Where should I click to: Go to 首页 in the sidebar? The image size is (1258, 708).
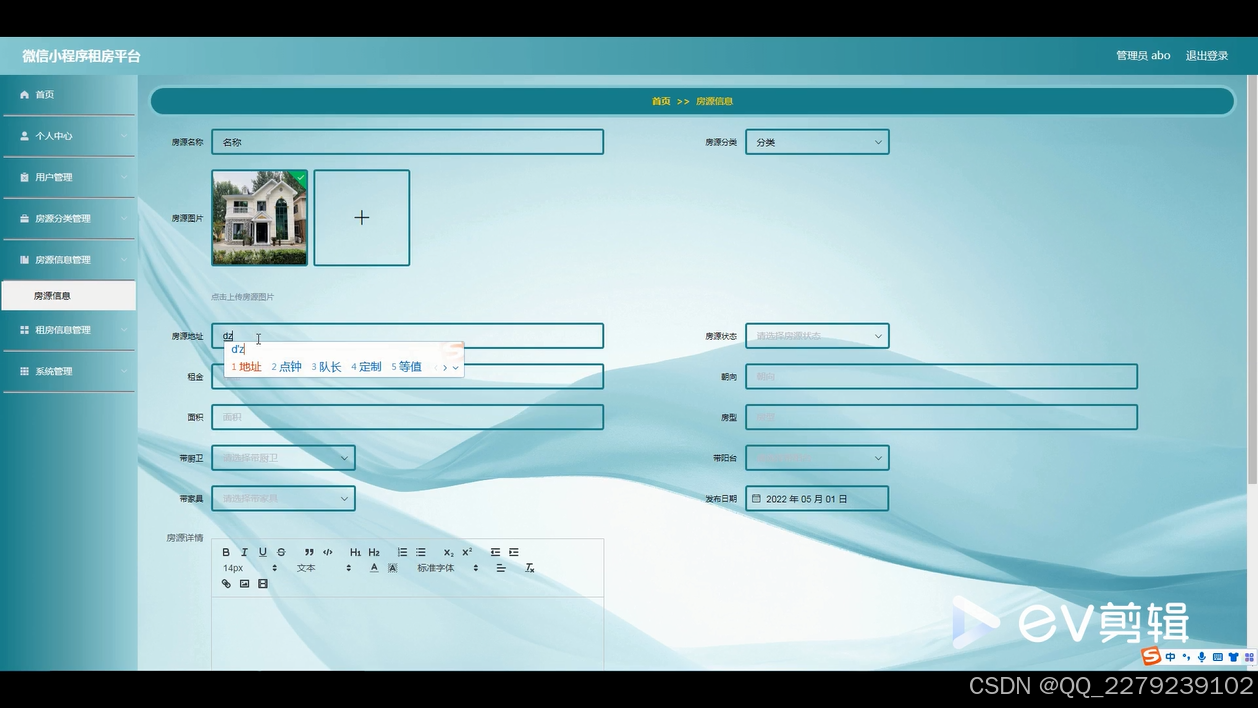[68, 95]
